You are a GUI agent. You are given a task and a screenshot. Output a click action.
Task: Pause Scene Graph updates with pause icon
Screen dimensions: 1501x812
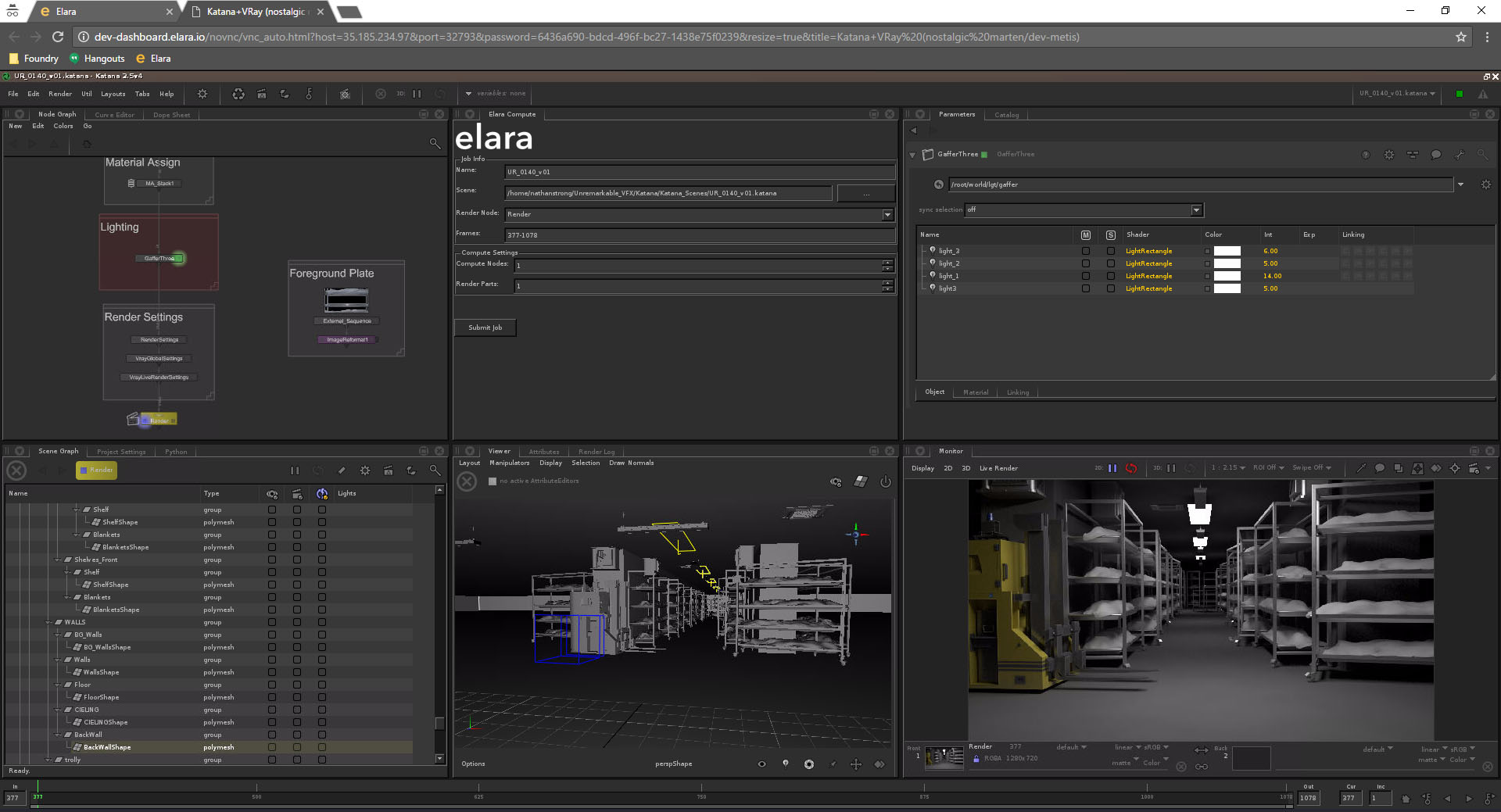point(295,470)
